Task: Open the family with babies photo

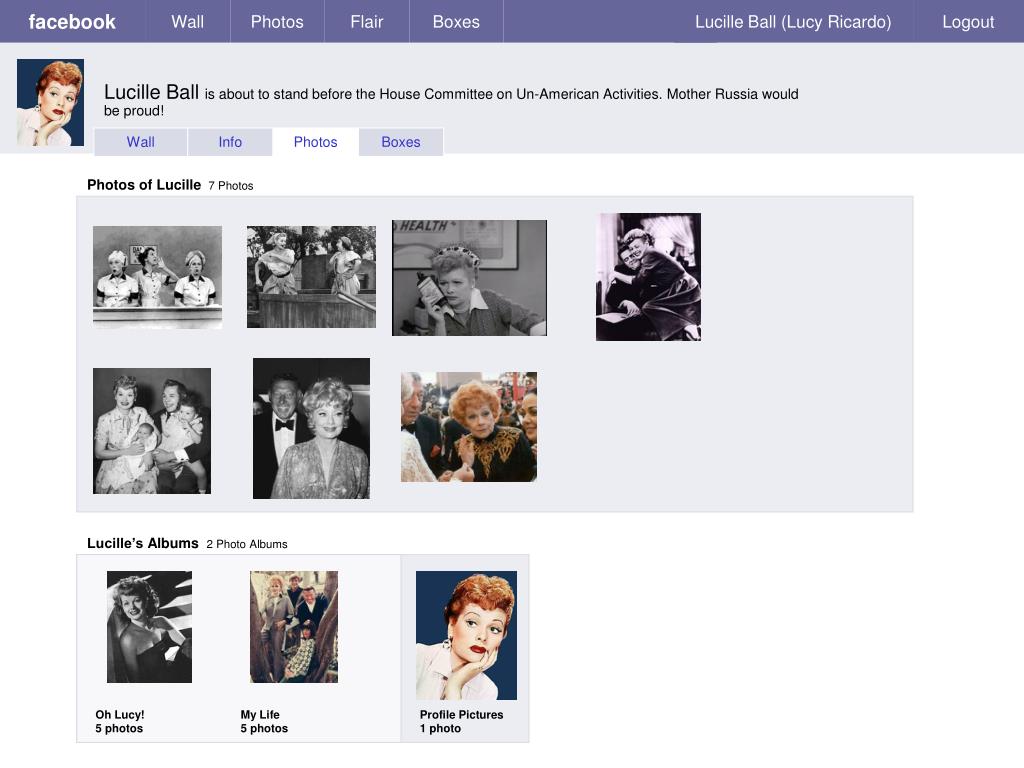Action: pyautogui.click(x=152, y=431)
